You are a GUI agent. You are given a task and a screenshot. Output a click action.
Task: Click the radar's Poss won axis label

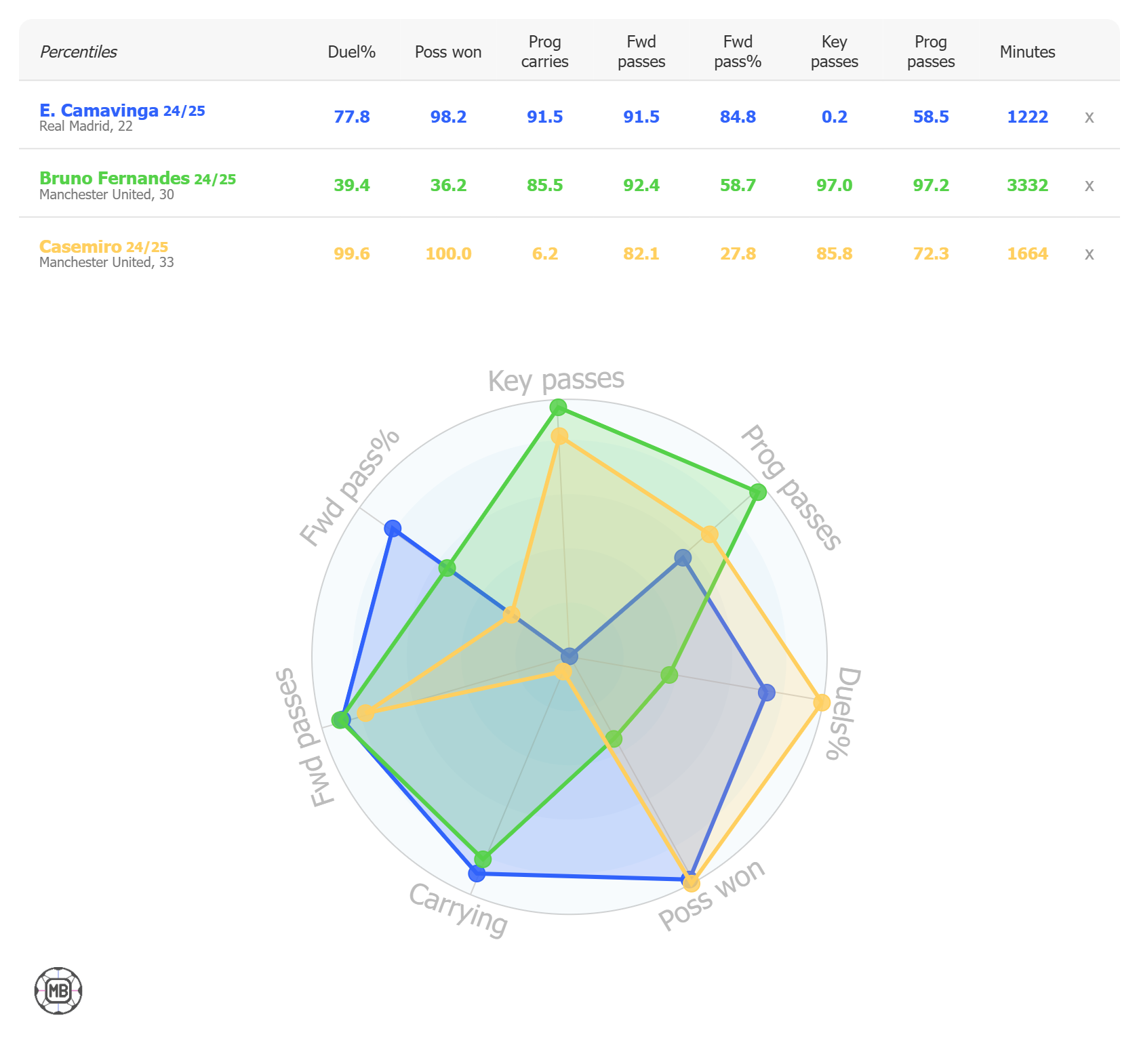712,895
